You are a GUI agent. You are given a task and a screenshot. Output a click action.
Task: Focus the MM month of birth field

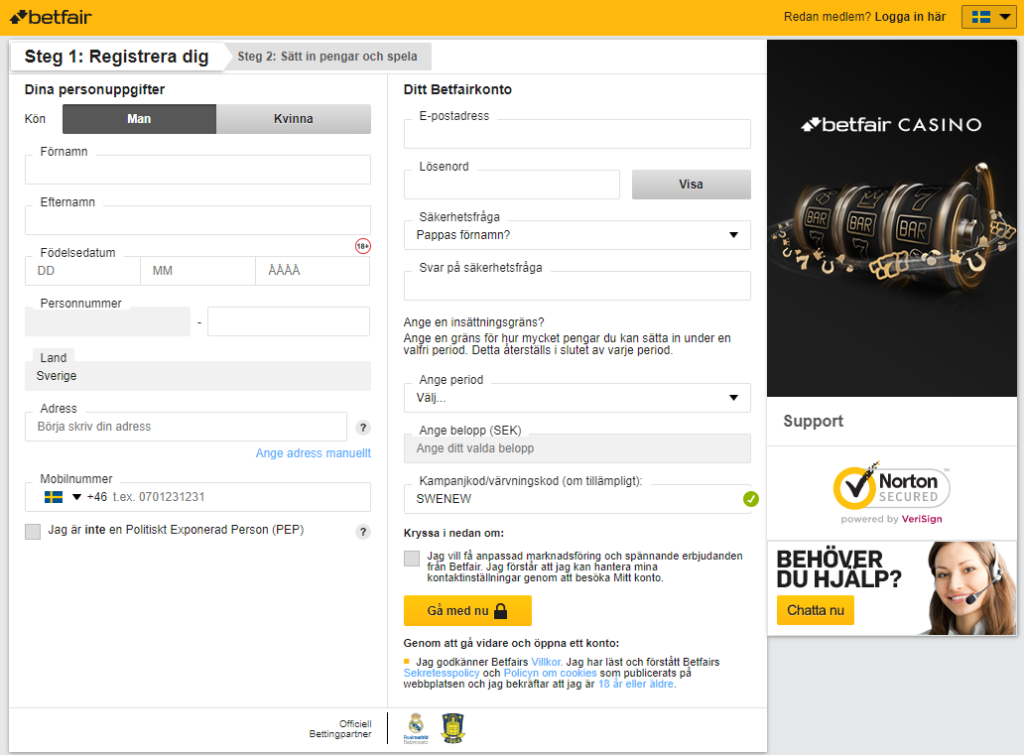(x=198, y=271)
